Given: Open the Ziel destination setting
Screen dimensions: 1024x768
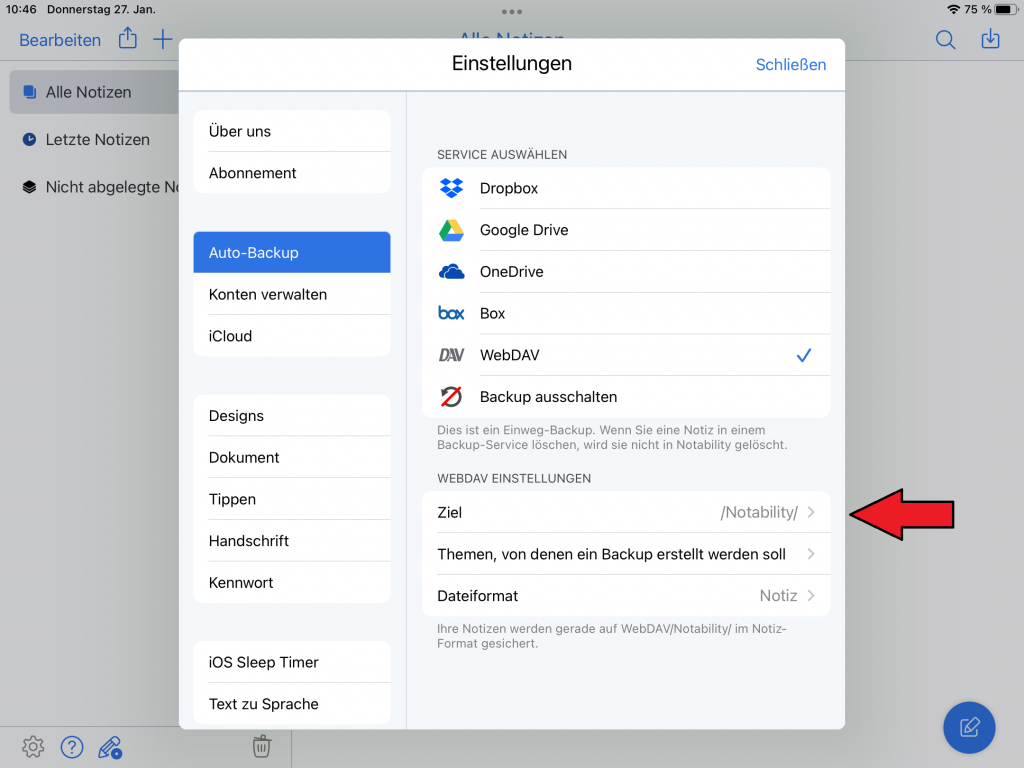Looking at the screenshot, I should [x=626, y=512].
